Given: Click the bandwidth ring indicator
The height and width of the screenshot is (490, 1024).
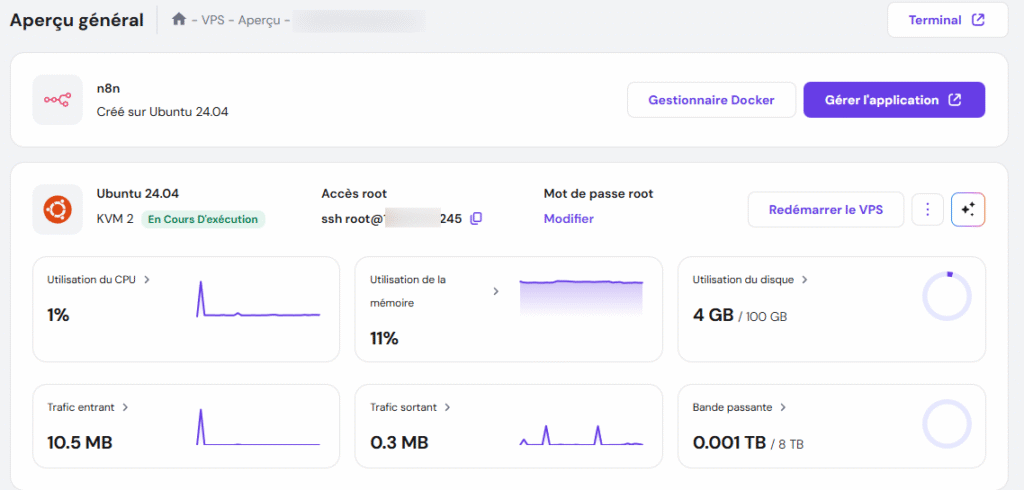Looking at the screenshot, I should 946,424.
